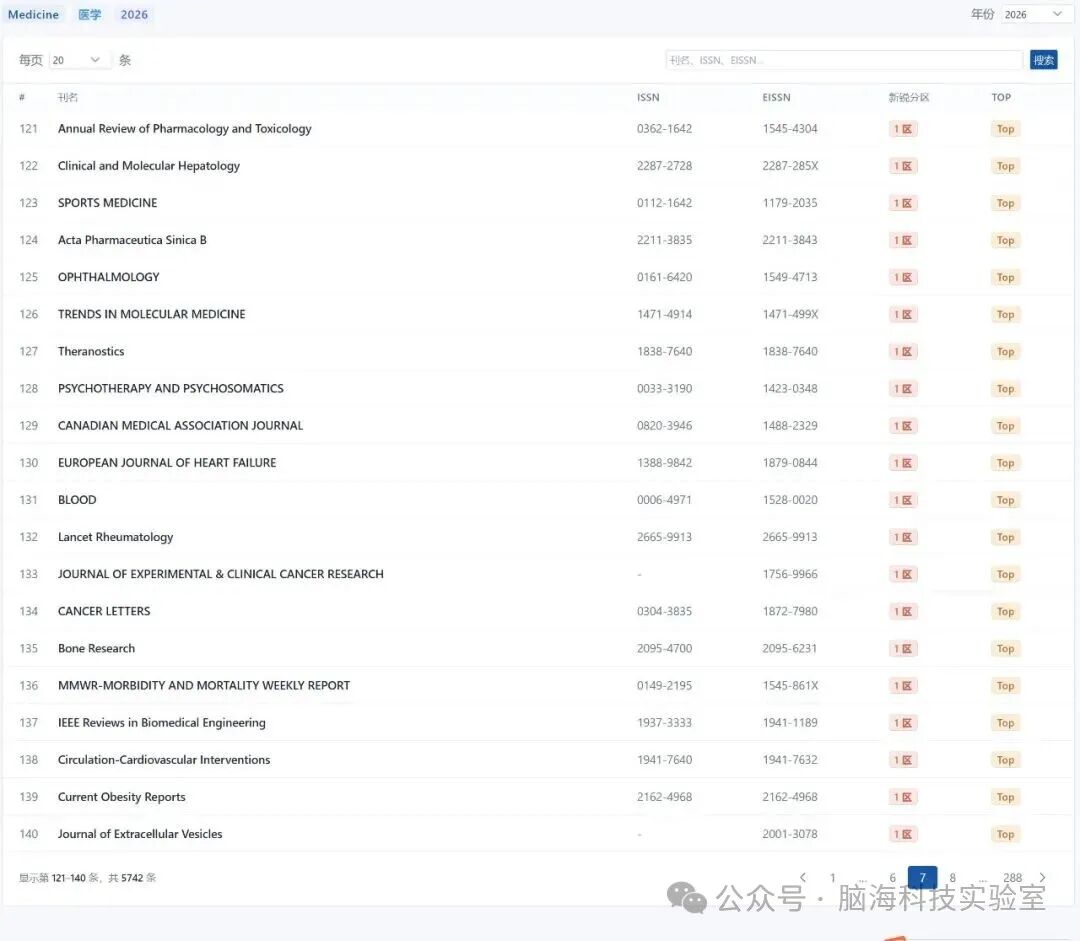Click 1区 badge for CANCER LETTERS

902,611
